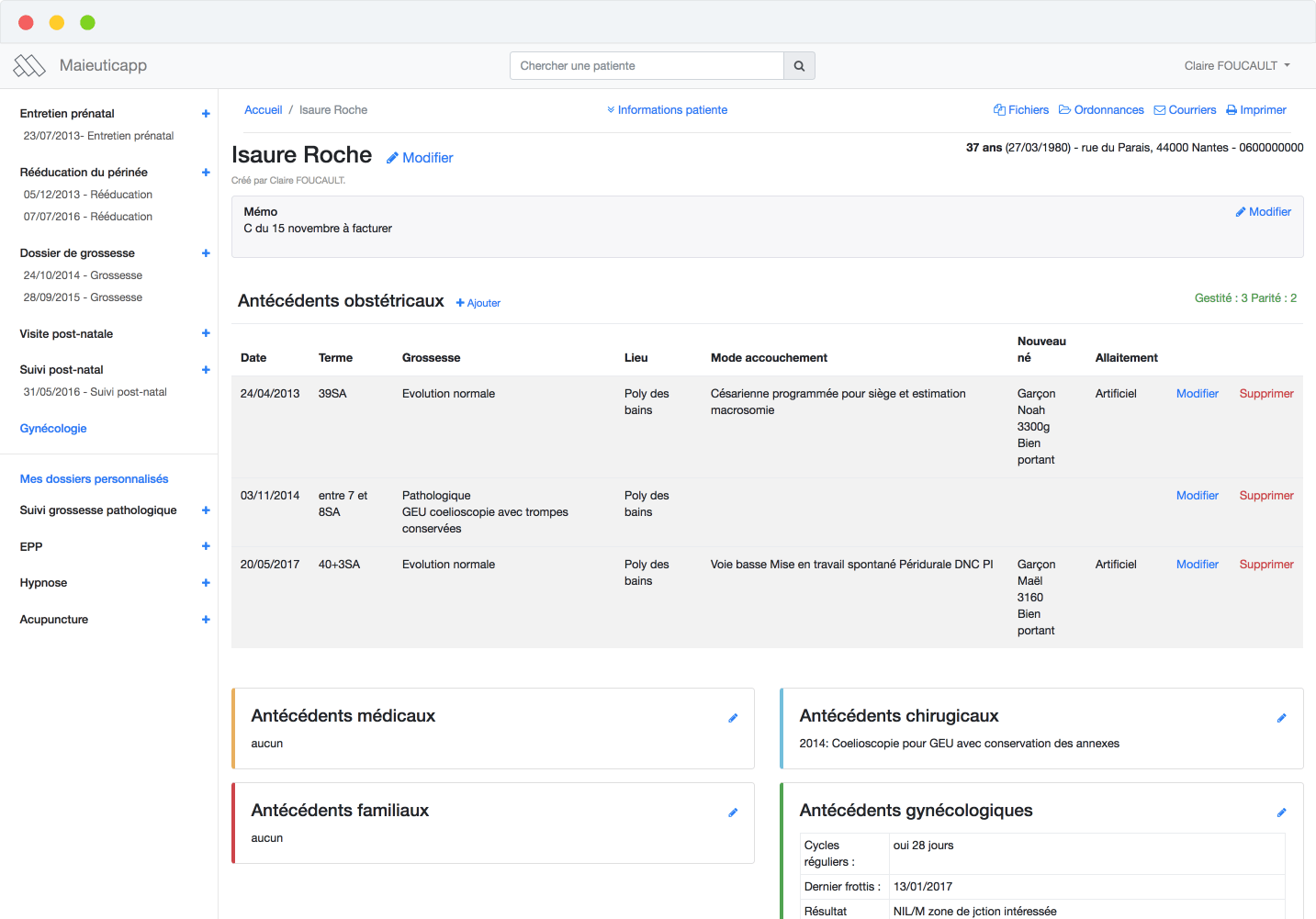Open the Claire FOUCAULT user dropdown
The height and width of the screenshot is (919, 1316).
pos(1236,66)
